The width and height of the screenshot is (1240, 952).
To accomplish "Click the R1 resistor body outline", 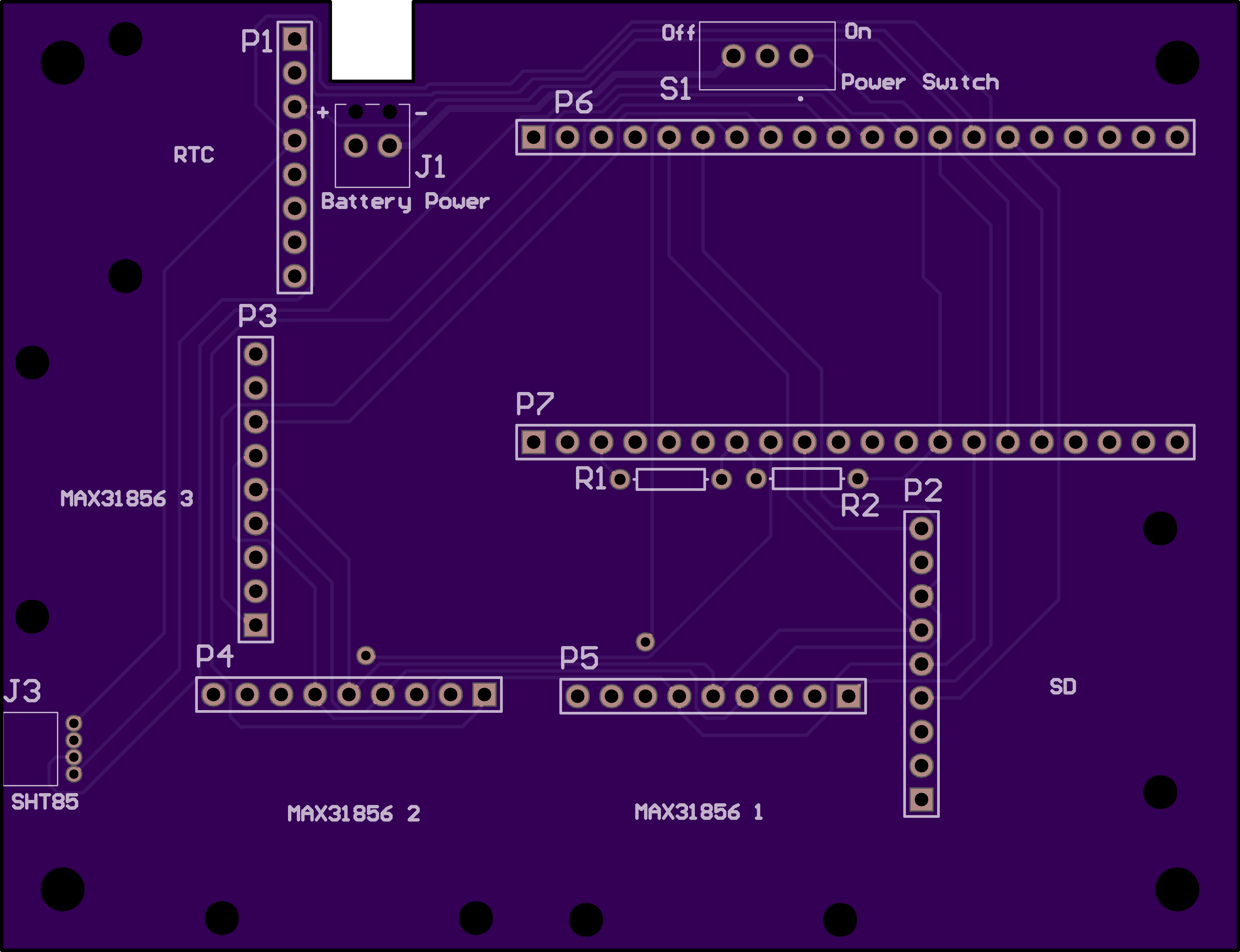I will coord(670,479).
